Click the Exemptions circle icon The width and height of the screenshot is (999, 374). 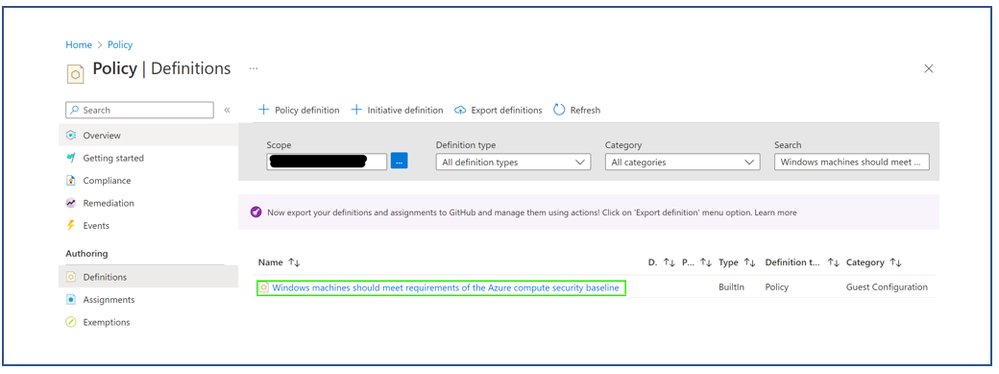[71, 322]
